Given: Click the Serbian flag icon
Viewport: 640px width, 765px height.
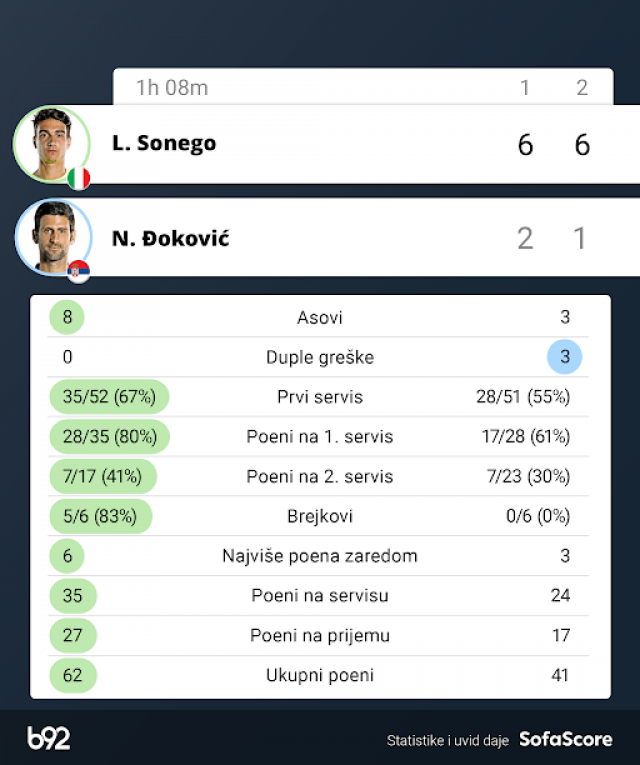Looking at the screenshot, I should pyautogui.click(x=79, y=271).
